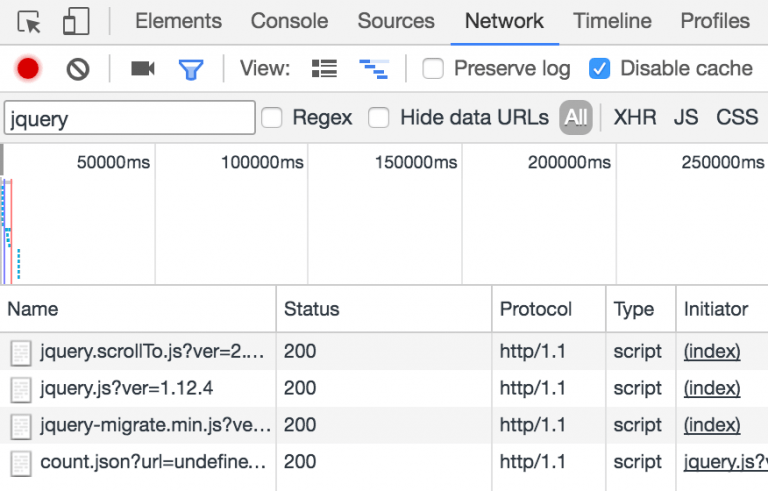Open the Elements tab
The image size is (768, 491).
178,21
